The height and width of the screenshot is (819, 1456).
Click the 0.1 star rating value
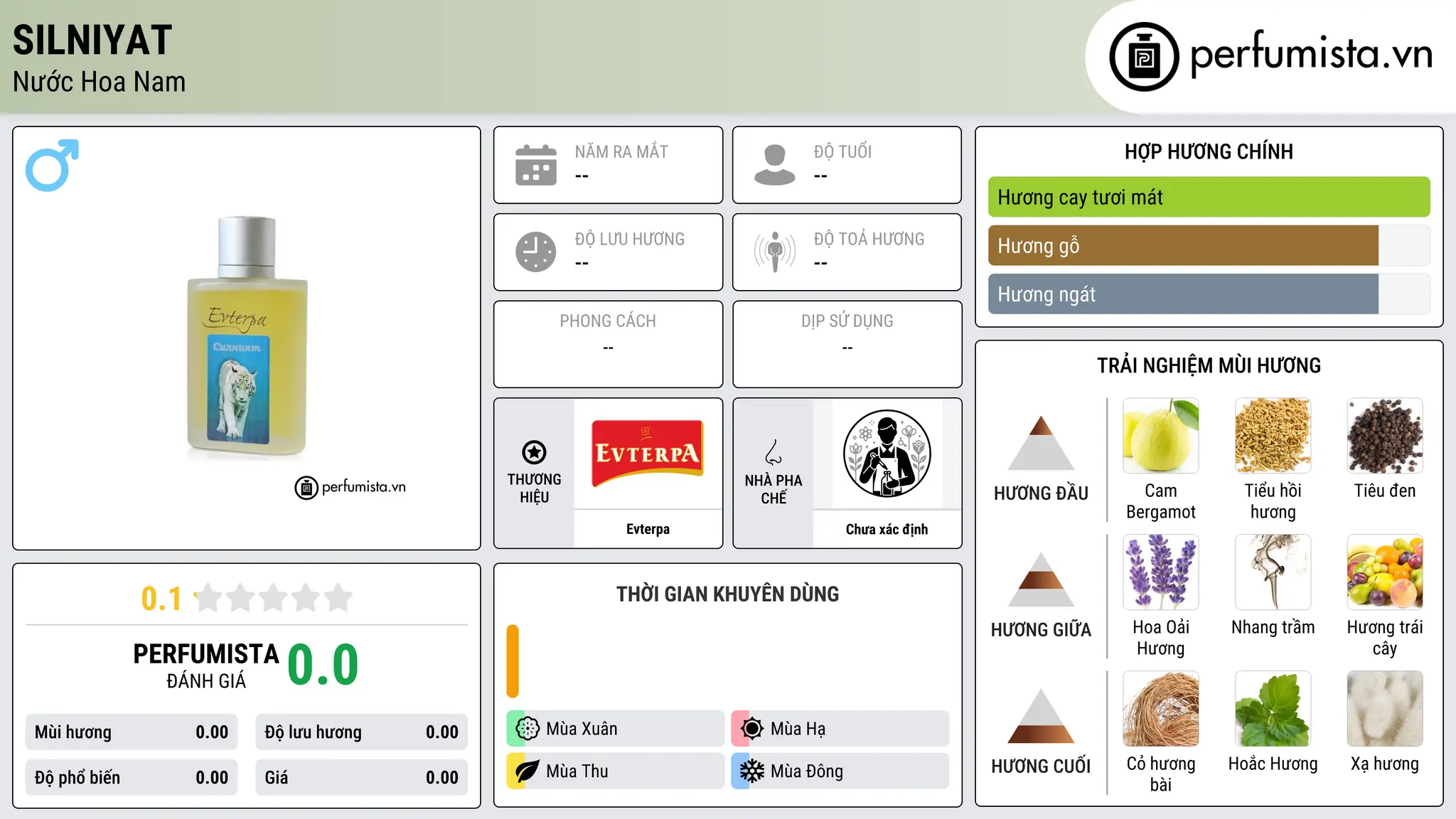click(161, 599)
